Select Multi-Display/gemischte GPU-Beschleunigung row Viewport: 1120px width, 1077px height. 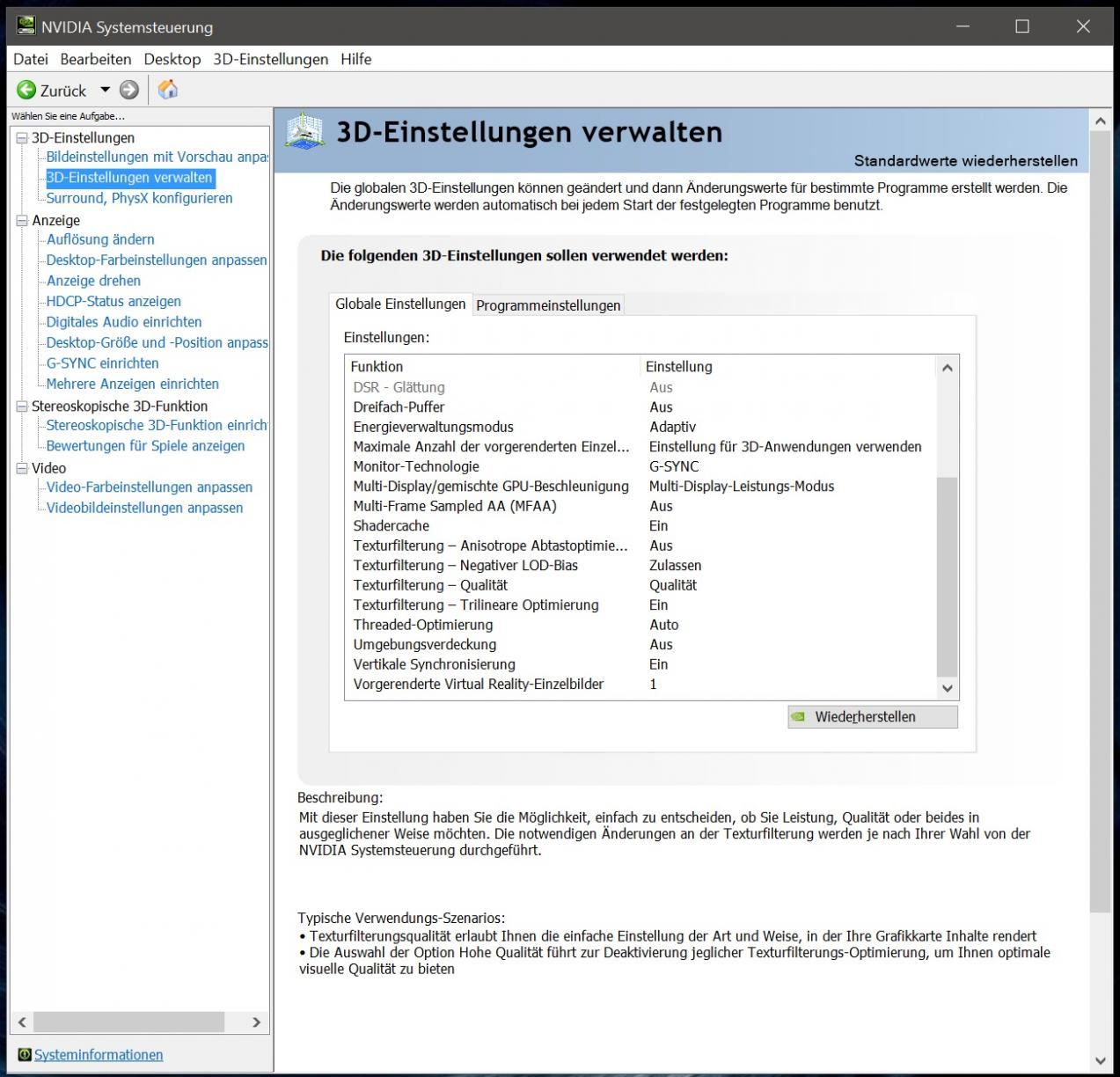coord(641,487)
